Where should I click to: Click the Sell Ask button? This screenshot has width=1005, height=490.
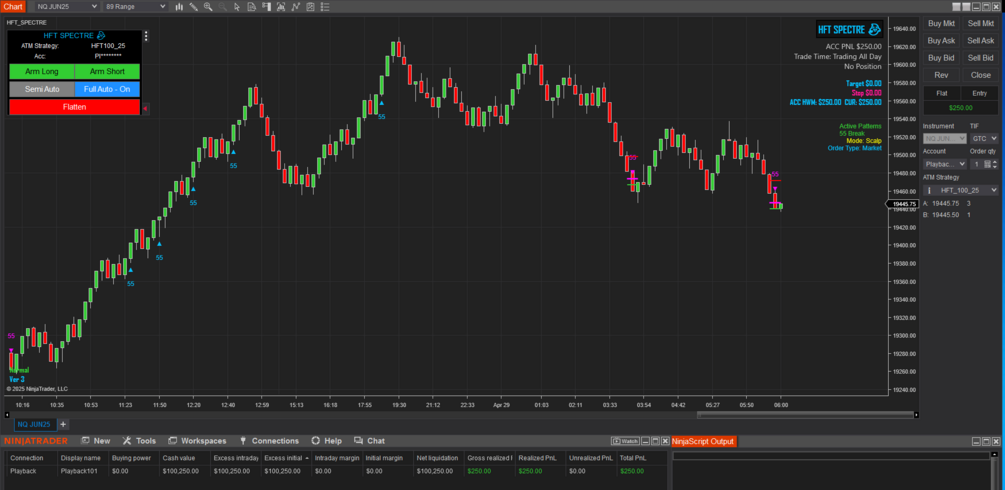click(x=981, y=41)
